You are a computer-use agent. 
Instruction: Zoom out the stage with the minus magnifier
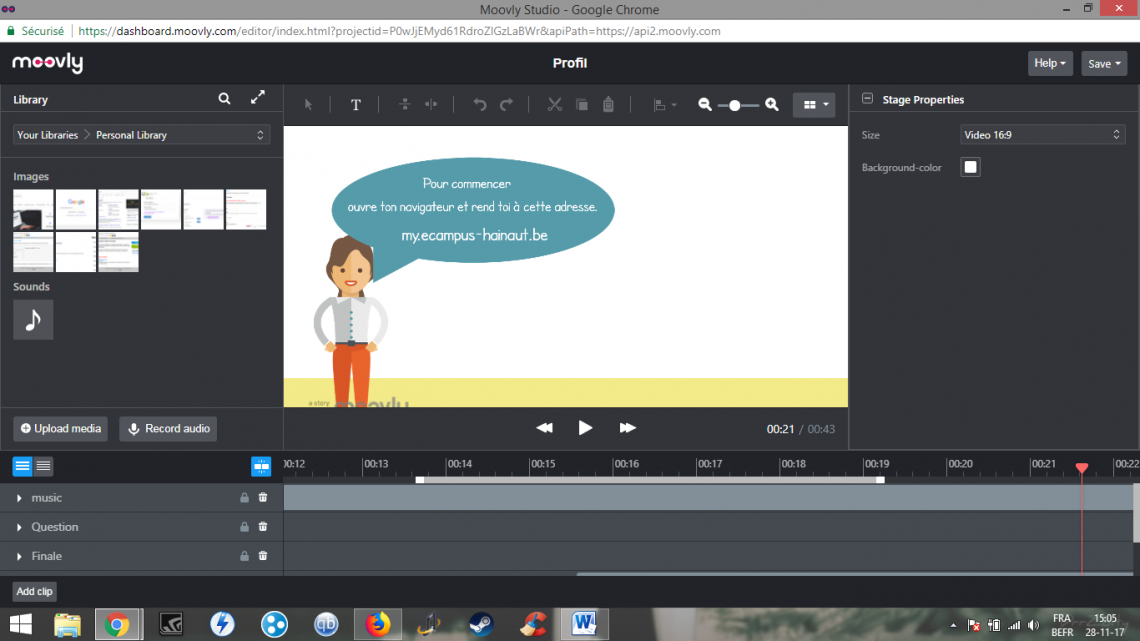(705, 105)
